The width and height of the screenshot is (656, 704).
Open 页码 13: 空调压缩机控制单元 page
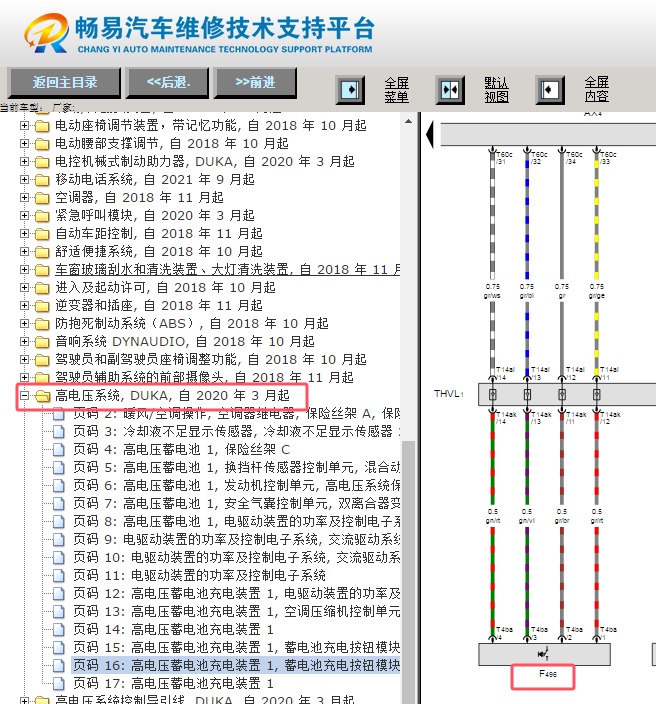click(x=237, y=612)
